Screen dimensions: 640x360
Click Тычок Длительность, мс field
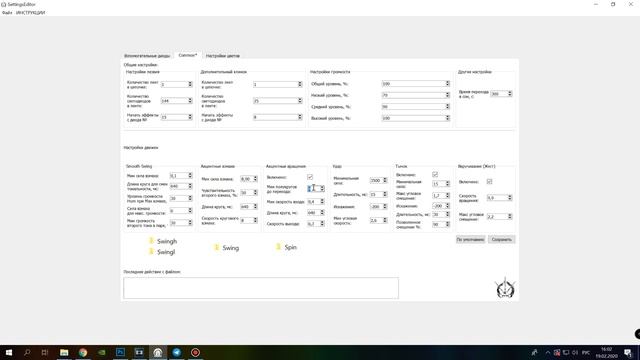click(441, 214)
